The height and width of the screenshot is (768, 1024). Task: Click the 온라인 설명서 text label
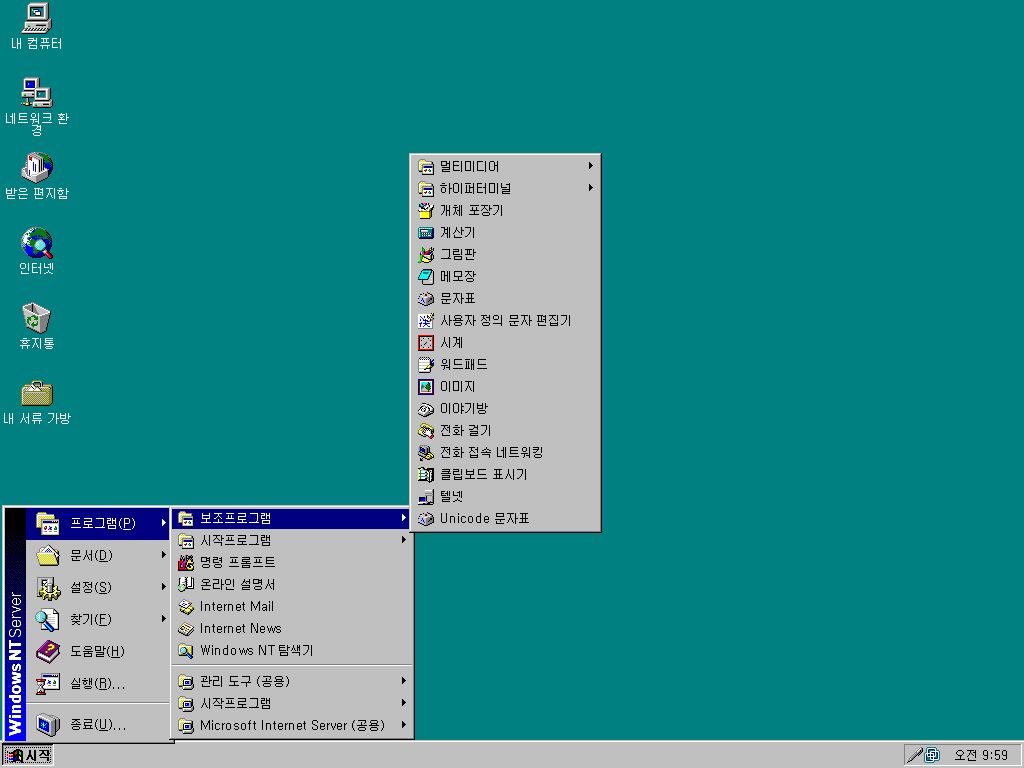point(238,584)
